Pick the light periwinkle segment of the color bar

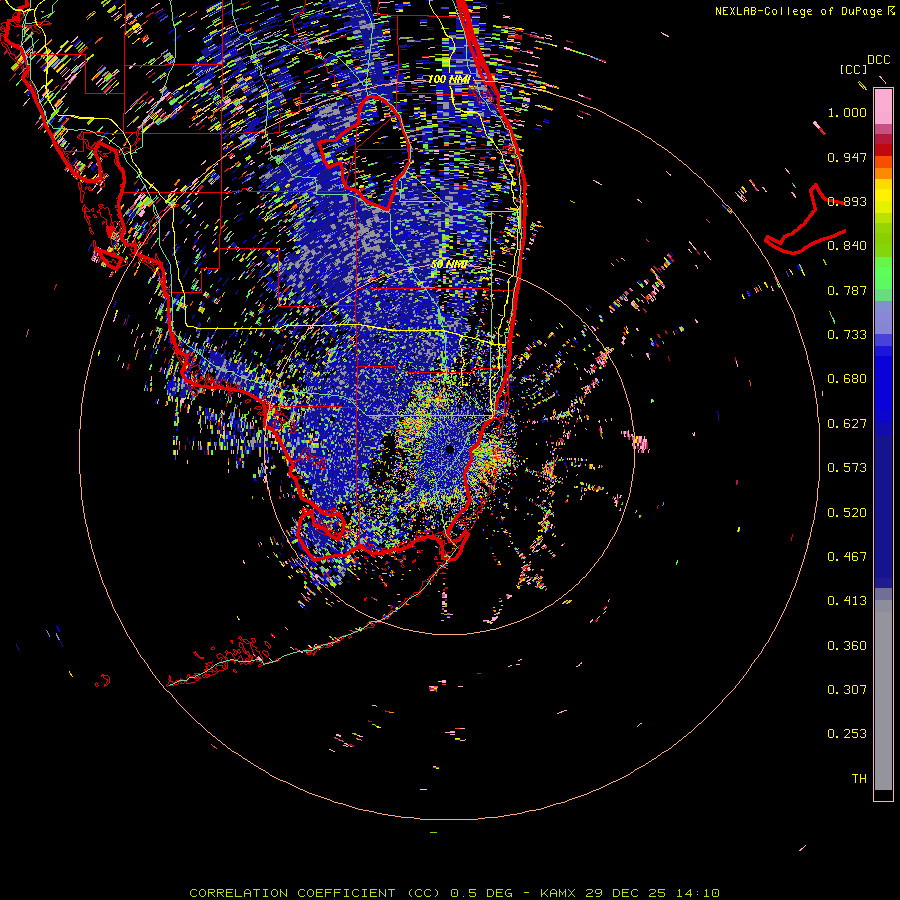pos(883,319)
